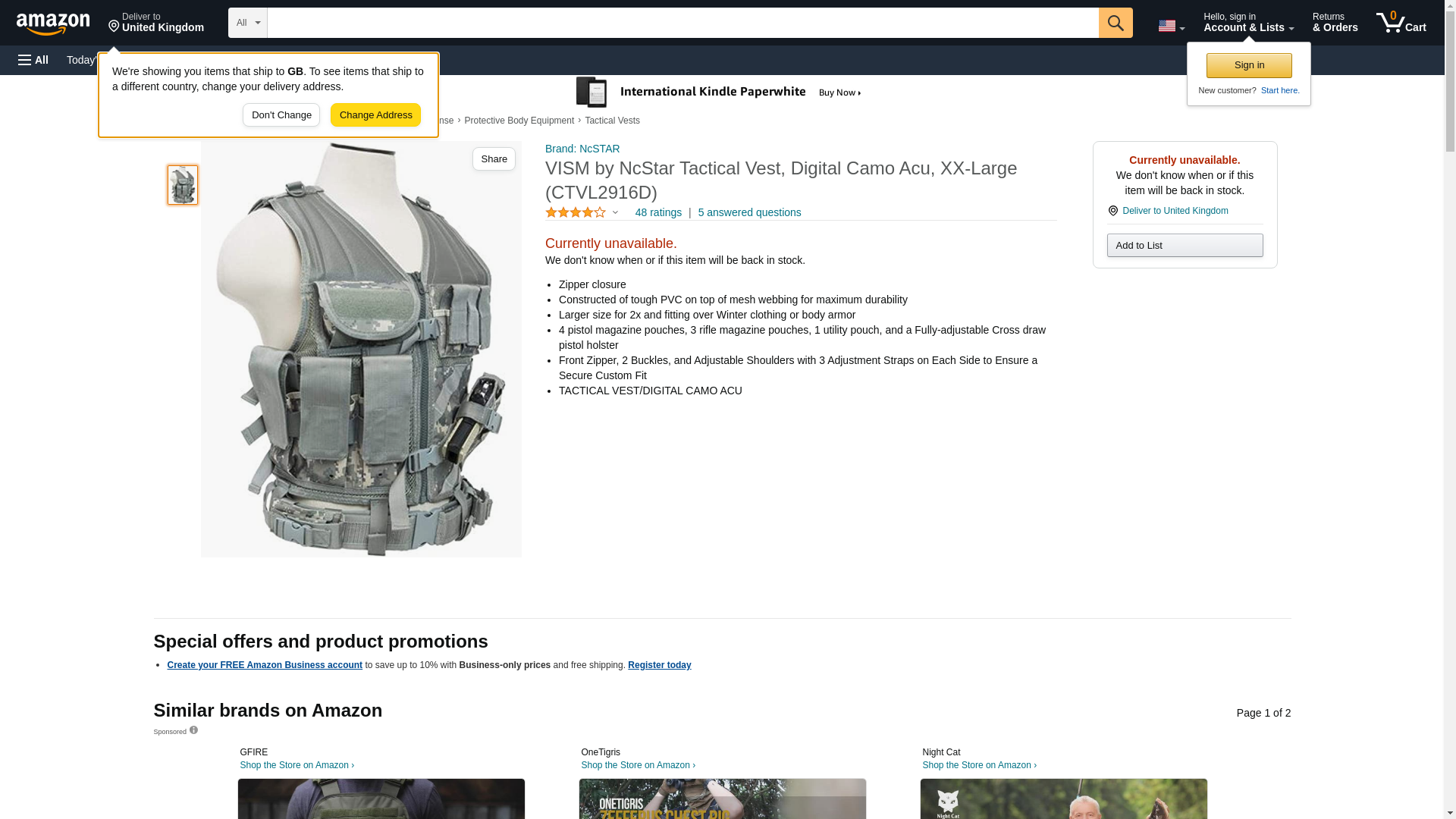Screen dimensions: 1456x819
Task: Expand the search category All dropdown
Action: (x=247, y=23)
